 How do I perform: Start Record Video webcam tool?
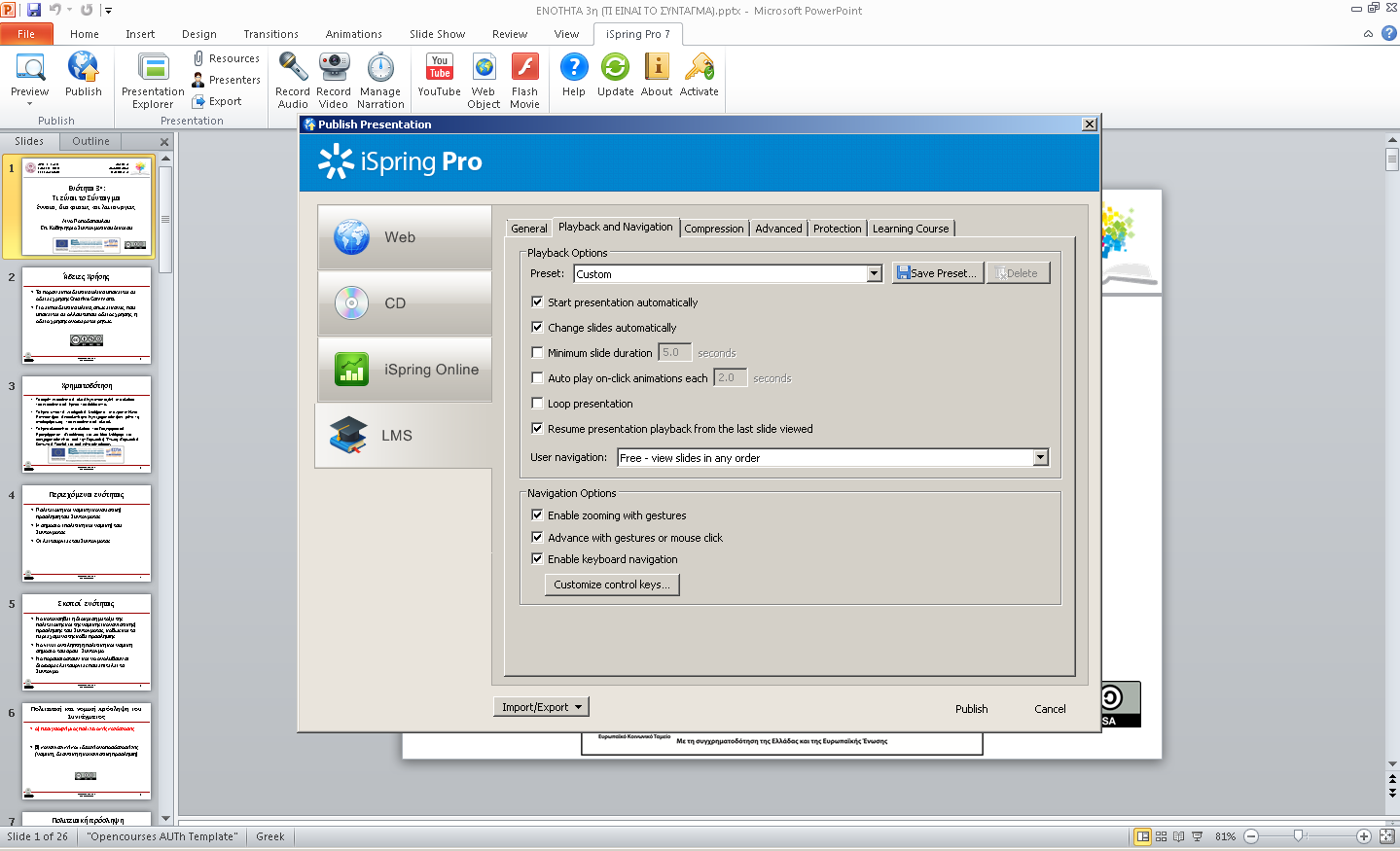[334, 80]
